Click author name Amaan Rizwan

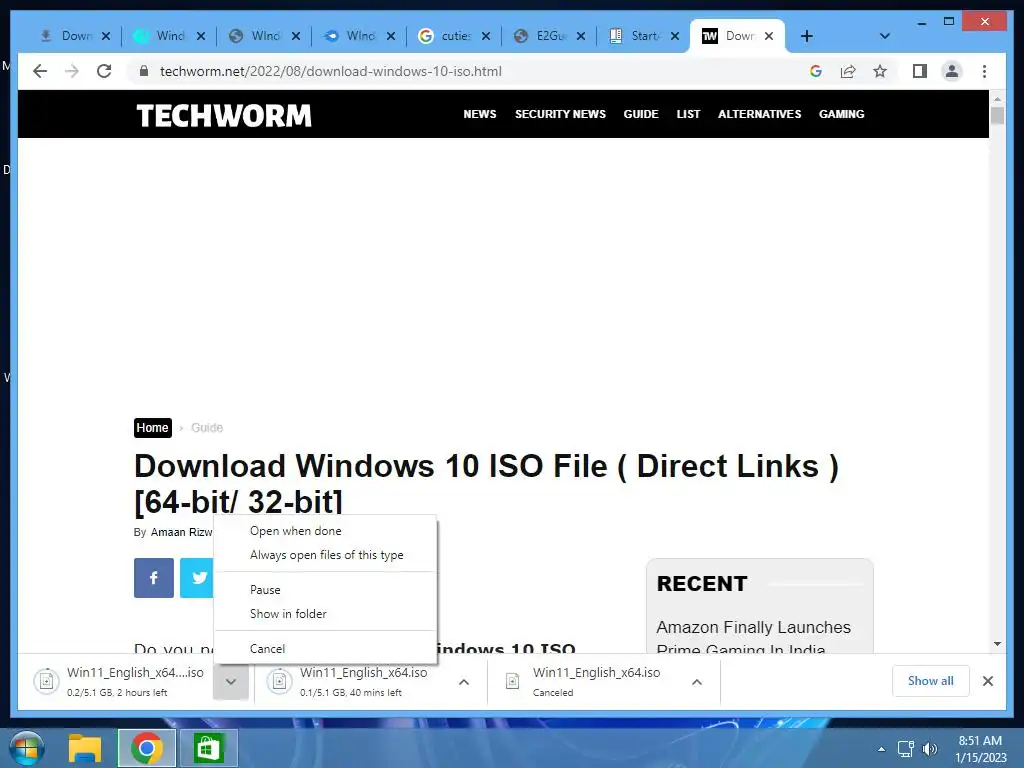pos(182,532)
